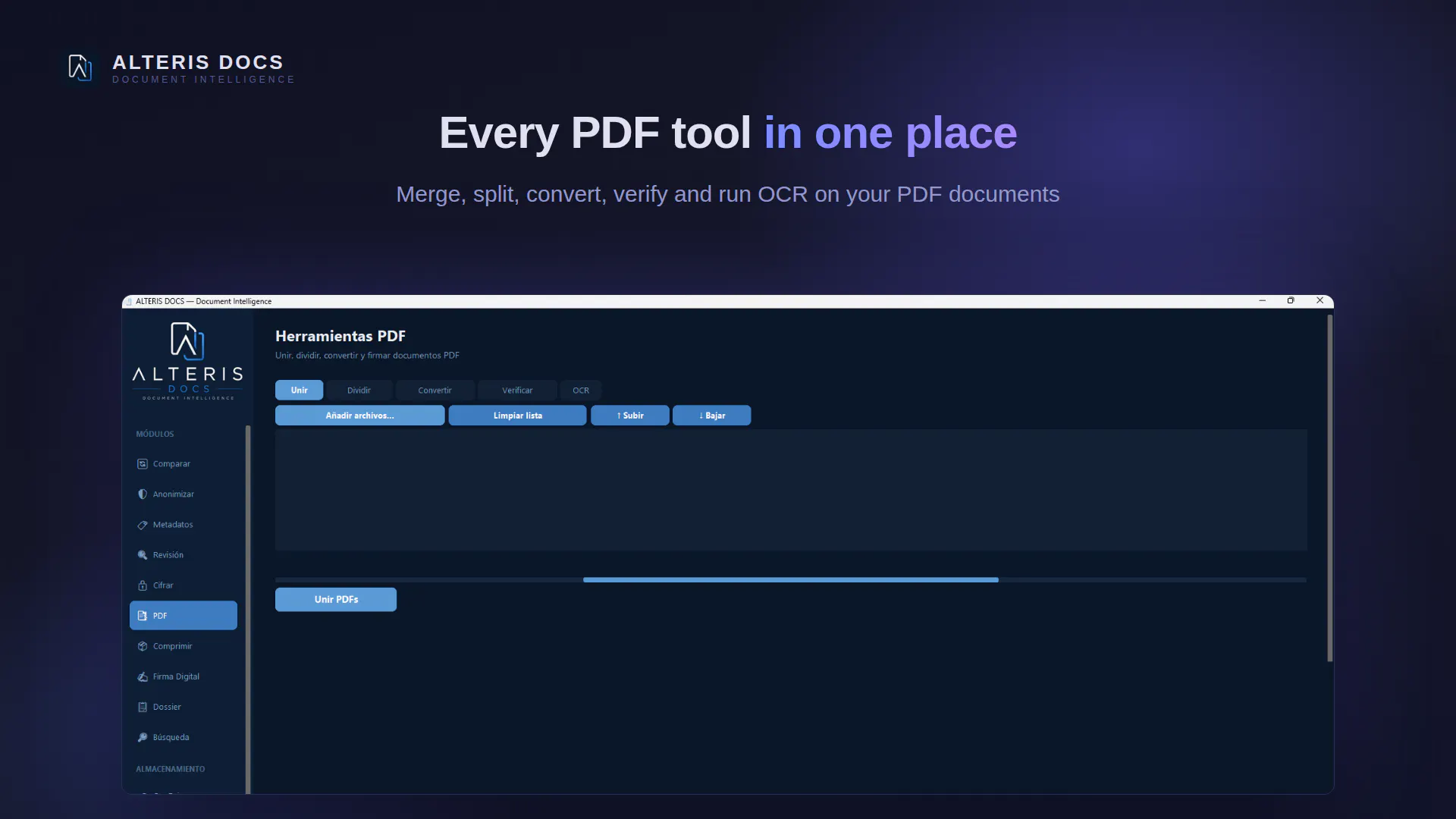Click the Comparar module icon
This screenshot has height=819, width=1456.
(x=142, y=463)
